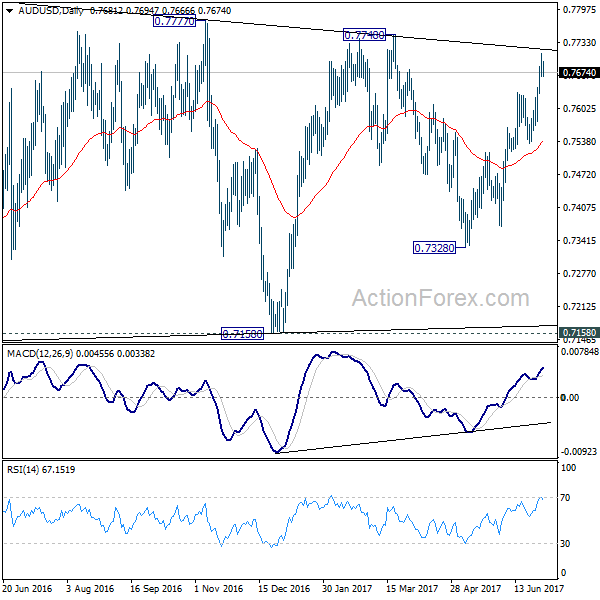The image size is (600, 600).
Task: Select the 0.77480 price label
Action: coord(364,35)
